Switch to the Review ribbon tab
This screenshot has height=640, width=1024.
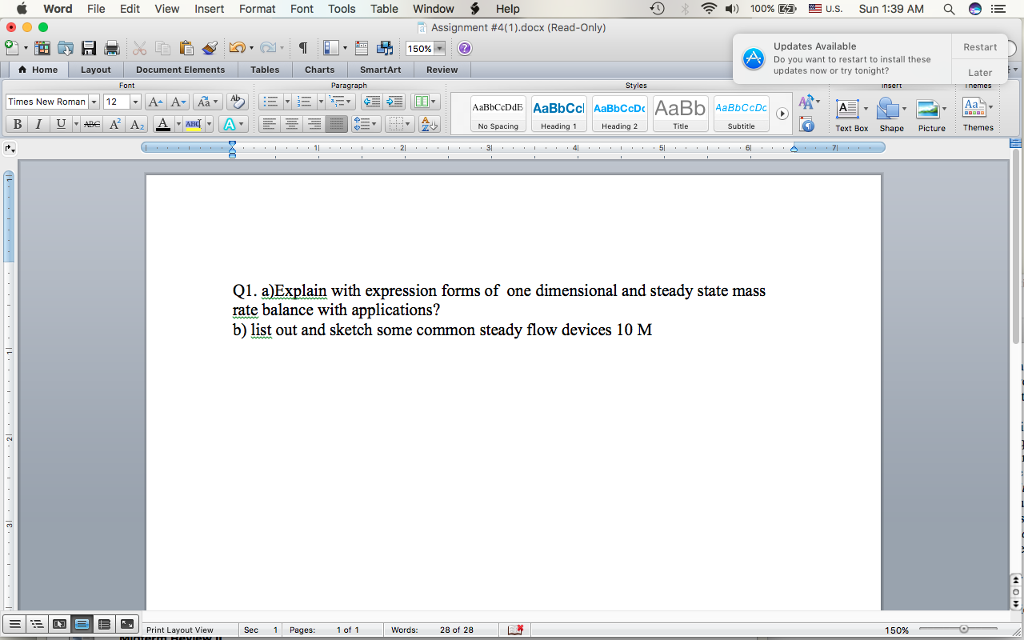[442, 70]
